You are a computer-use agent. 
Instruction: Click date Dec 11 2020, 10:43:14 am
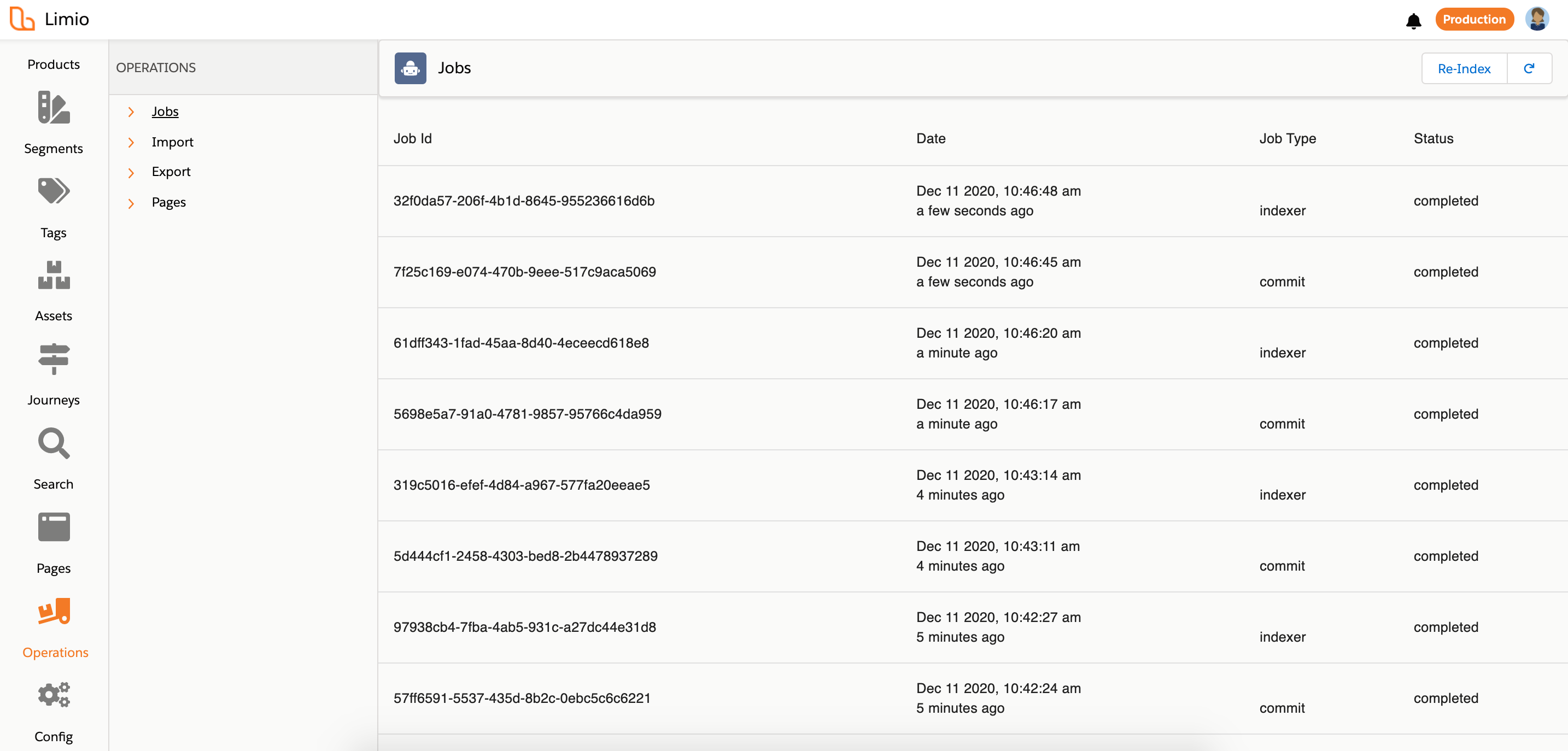[x=998, y=474]
